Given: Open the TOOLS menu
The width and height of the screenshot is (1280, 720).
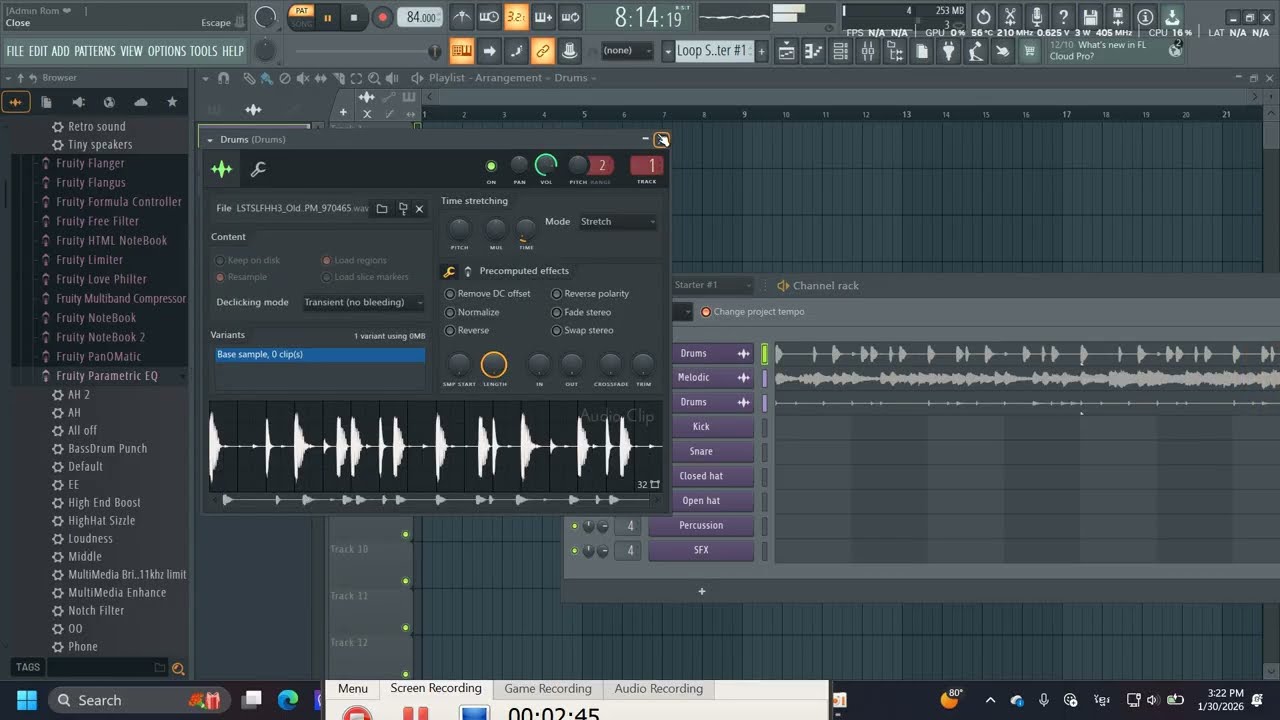Looking at the screenshot, I should click(x=204, y=51).
